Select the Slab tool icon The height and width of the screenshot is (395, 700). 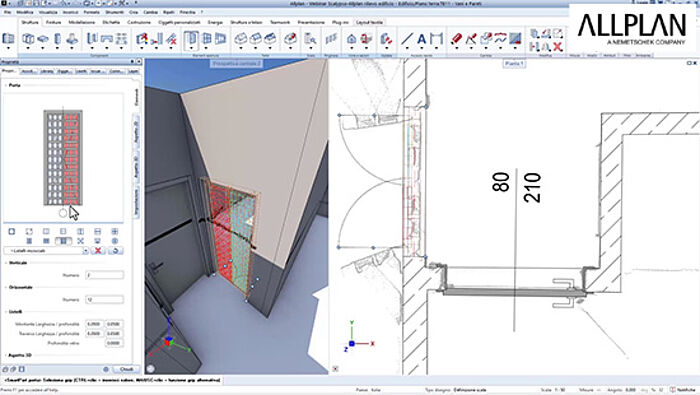pos(43,39)
